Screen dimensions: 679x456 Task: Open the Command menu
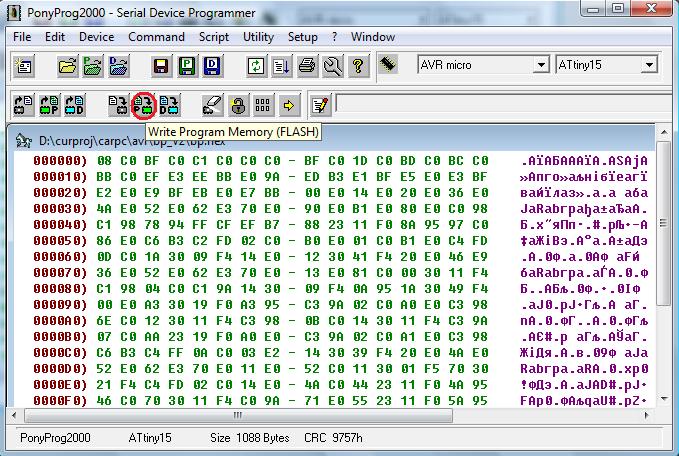click(157, 37)
